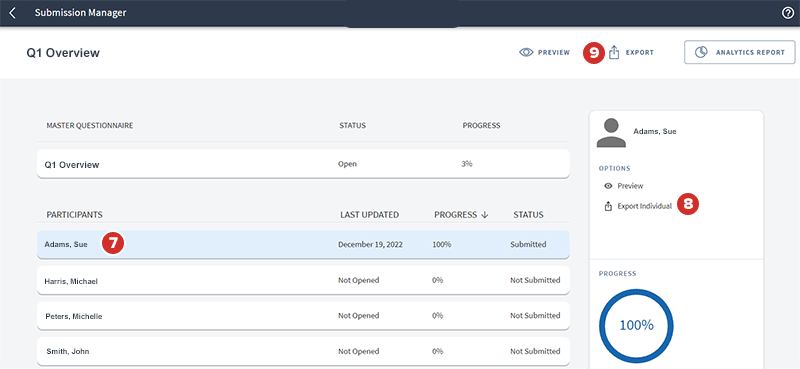Viewport: 800px width, 369px height.
Task: Select the Adams, Sue participant row
Action: click(x=303, y=244)
